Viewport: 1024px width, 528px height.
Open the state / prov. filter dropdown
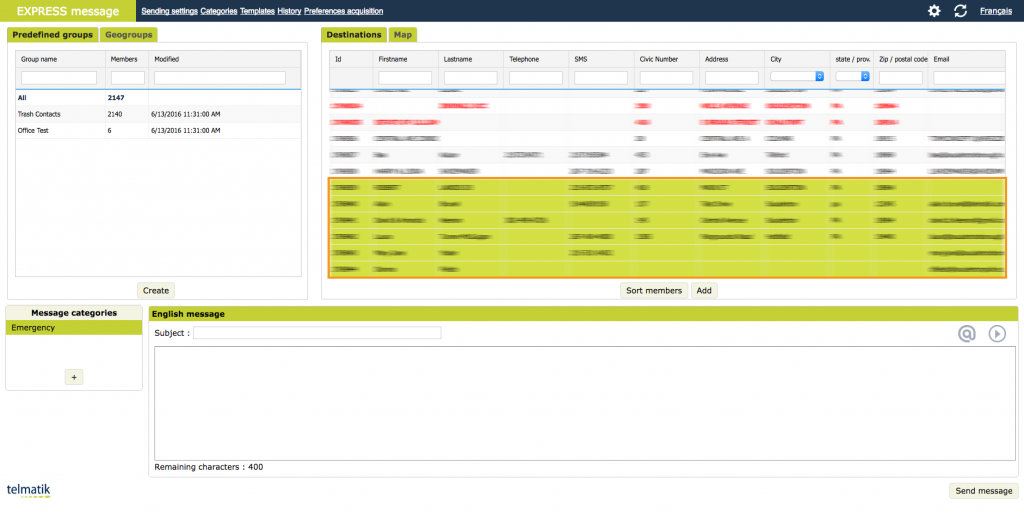pyautogui.click(x=852, y=76)
